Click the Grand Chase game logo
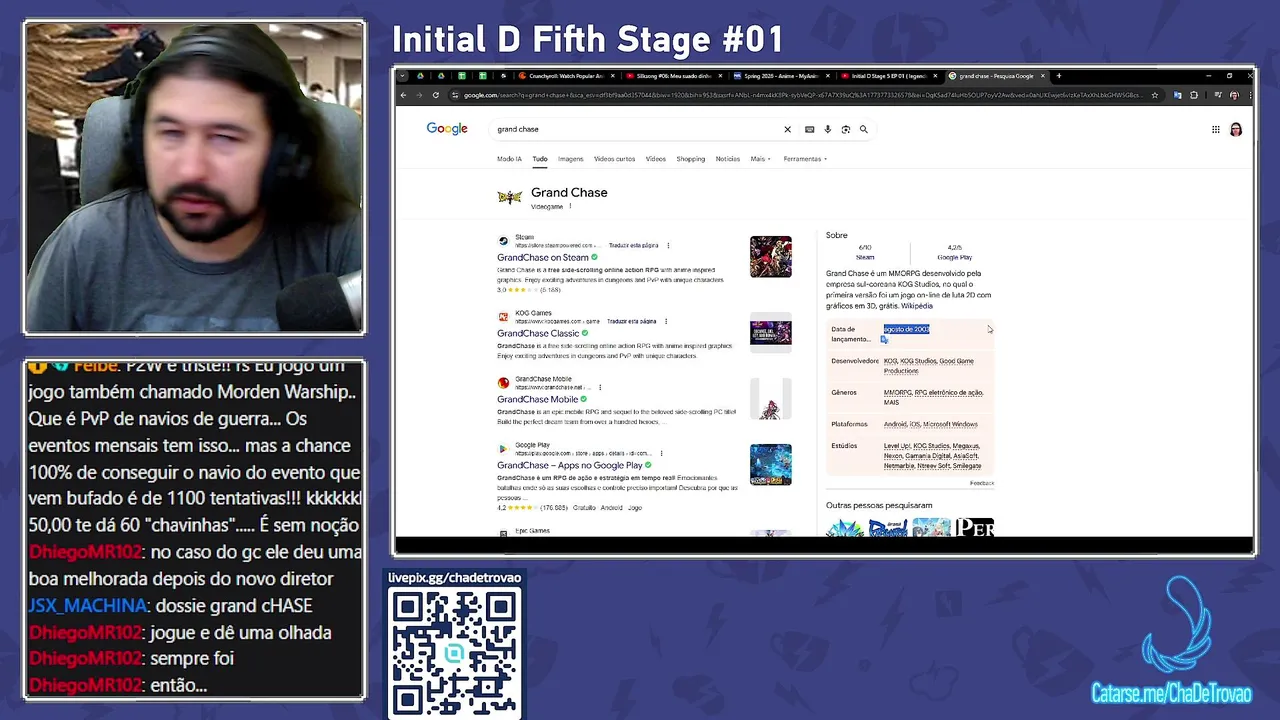The image size is (1280, 720). 510,198
